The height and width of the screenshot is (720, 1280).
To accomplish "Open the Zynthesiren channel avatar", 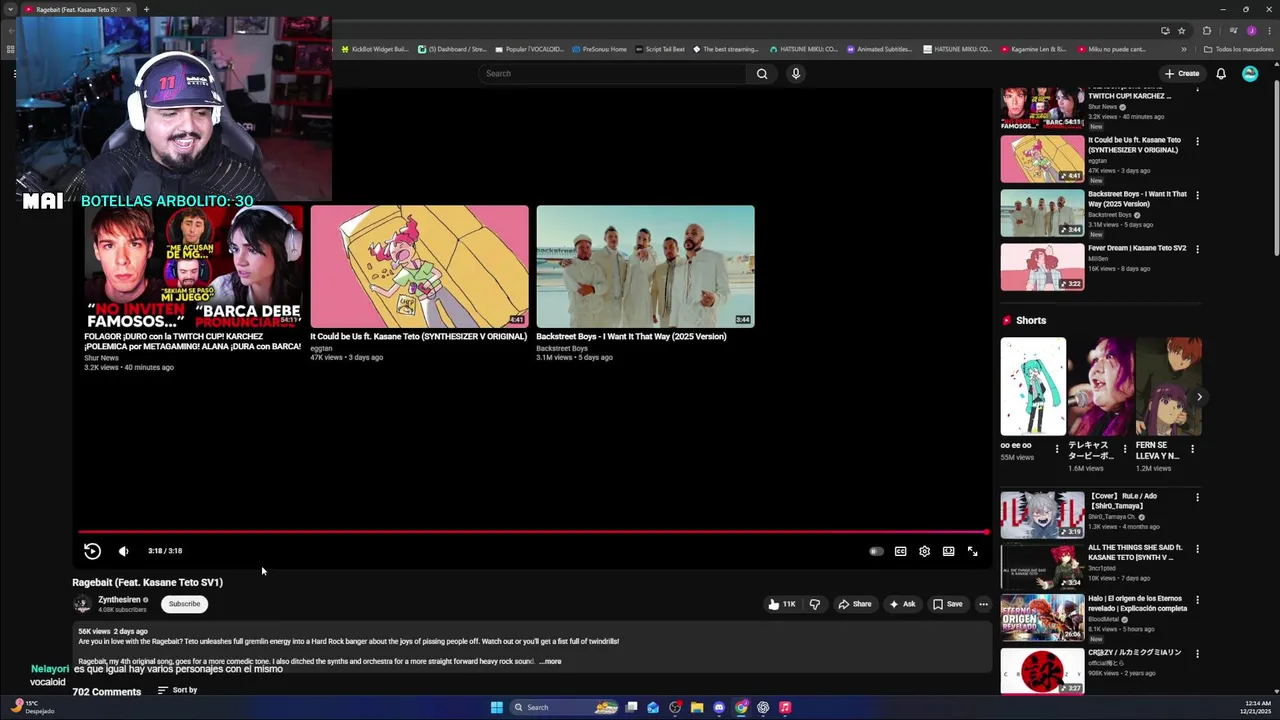I will pos(82,604).
